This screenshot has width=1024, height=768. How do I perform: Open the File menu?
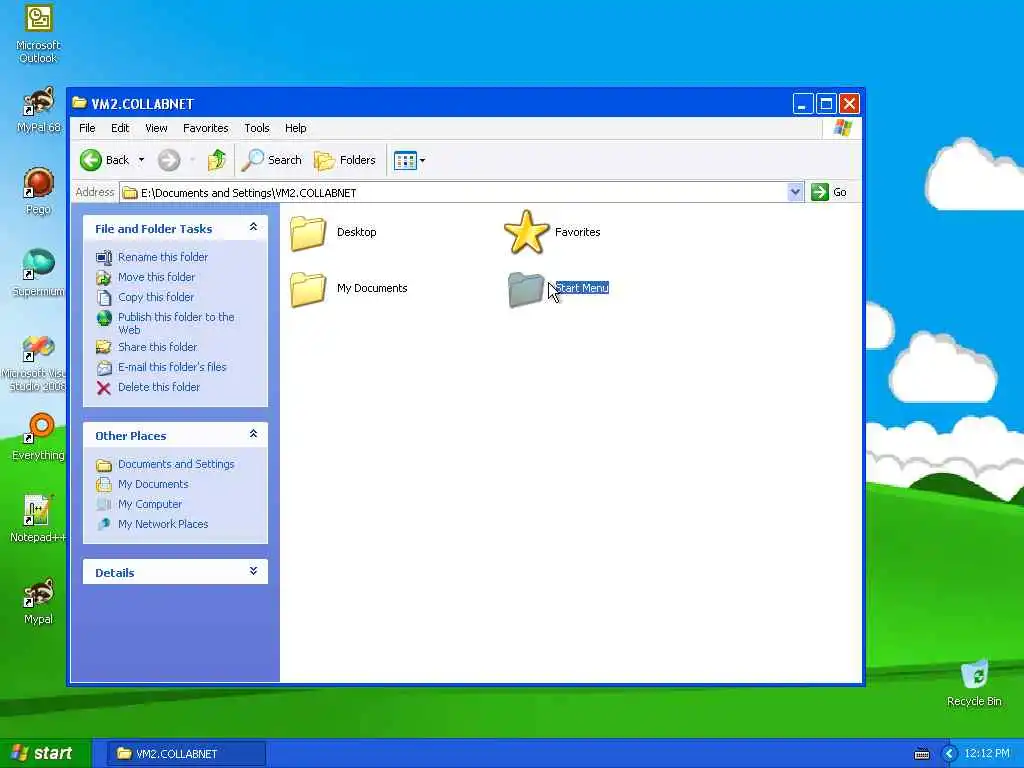click(87, 128)
